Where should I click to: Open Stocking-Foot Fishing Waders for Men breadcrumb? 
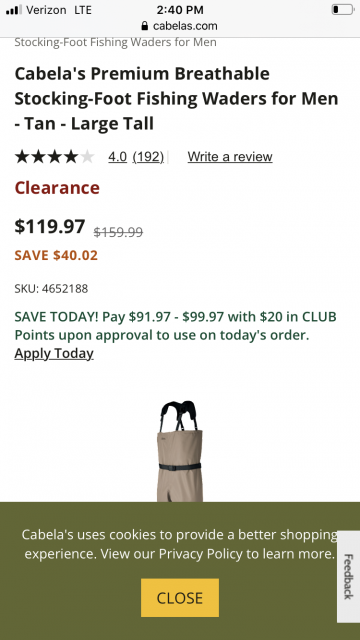coord(116,42)
